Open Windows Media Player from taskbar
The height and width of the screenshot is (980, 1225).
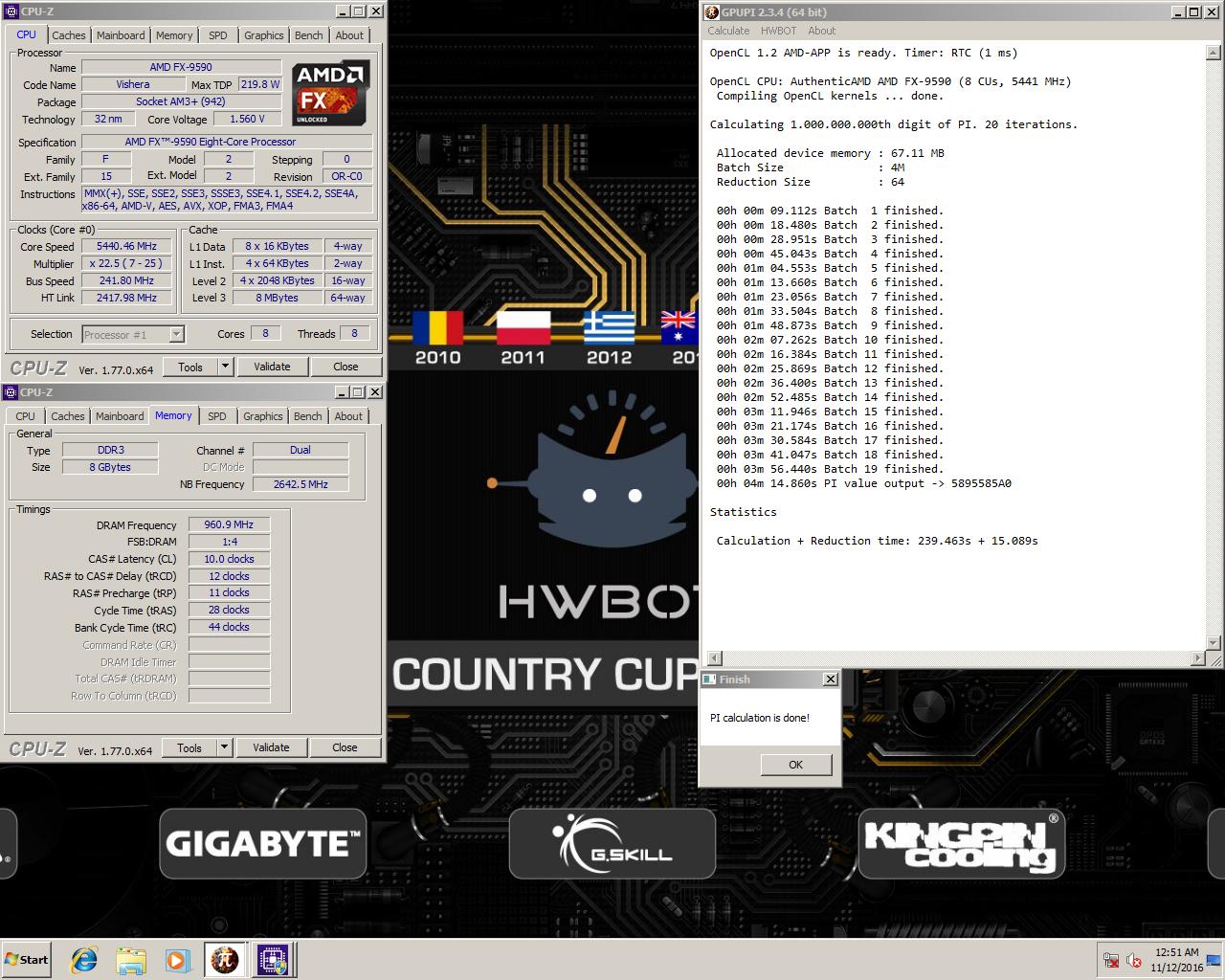coord(177,960)
